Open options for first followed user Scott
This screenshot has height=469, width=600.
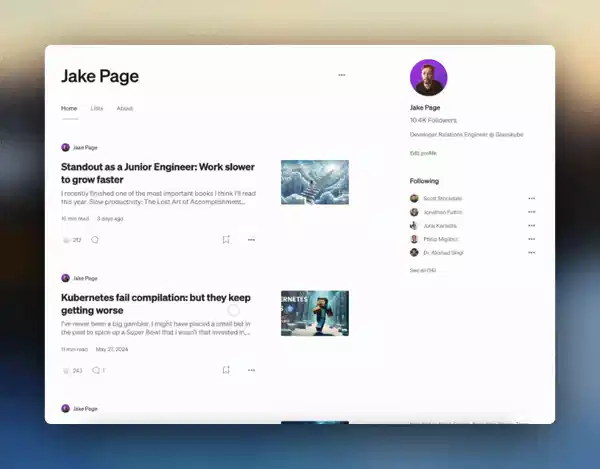532,198
